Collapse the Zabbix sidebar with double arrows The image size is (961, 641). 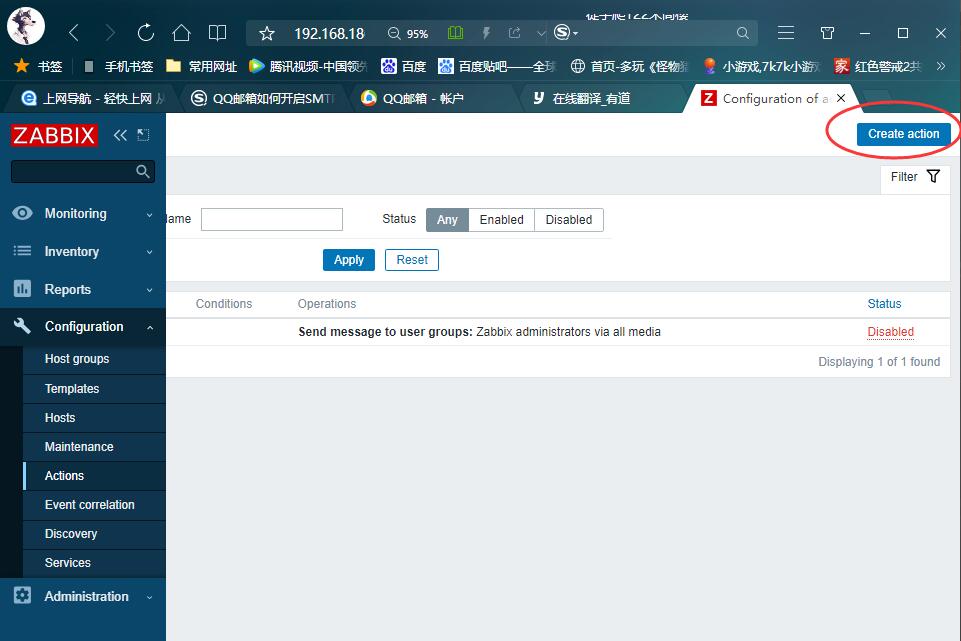click(120, 135)
